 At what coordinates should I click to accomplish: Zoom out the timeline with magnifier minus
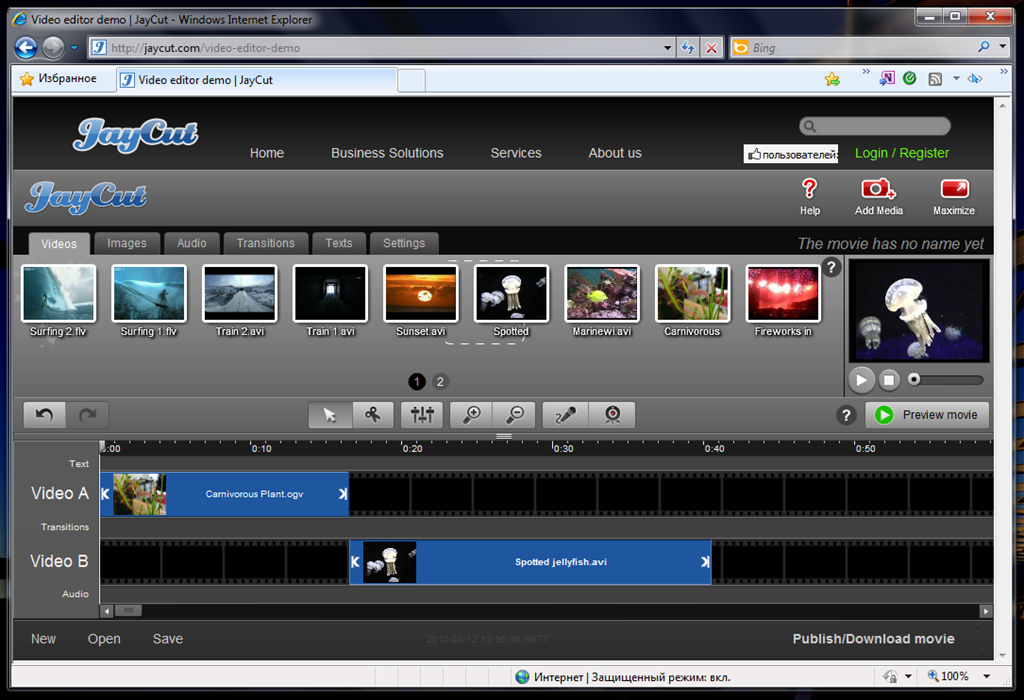point(515,415)
